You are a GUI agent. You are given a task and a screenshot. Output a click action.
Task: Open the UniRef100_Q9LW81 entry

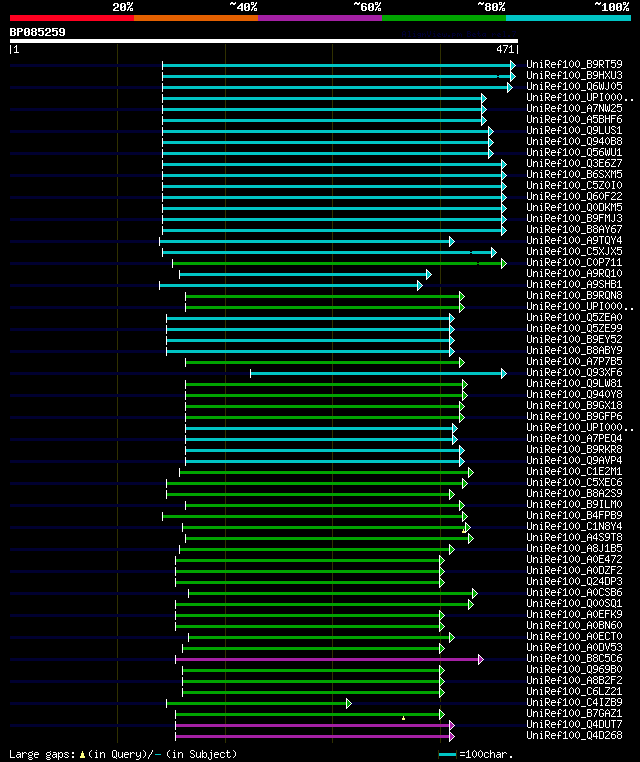[x=574, y=384]
